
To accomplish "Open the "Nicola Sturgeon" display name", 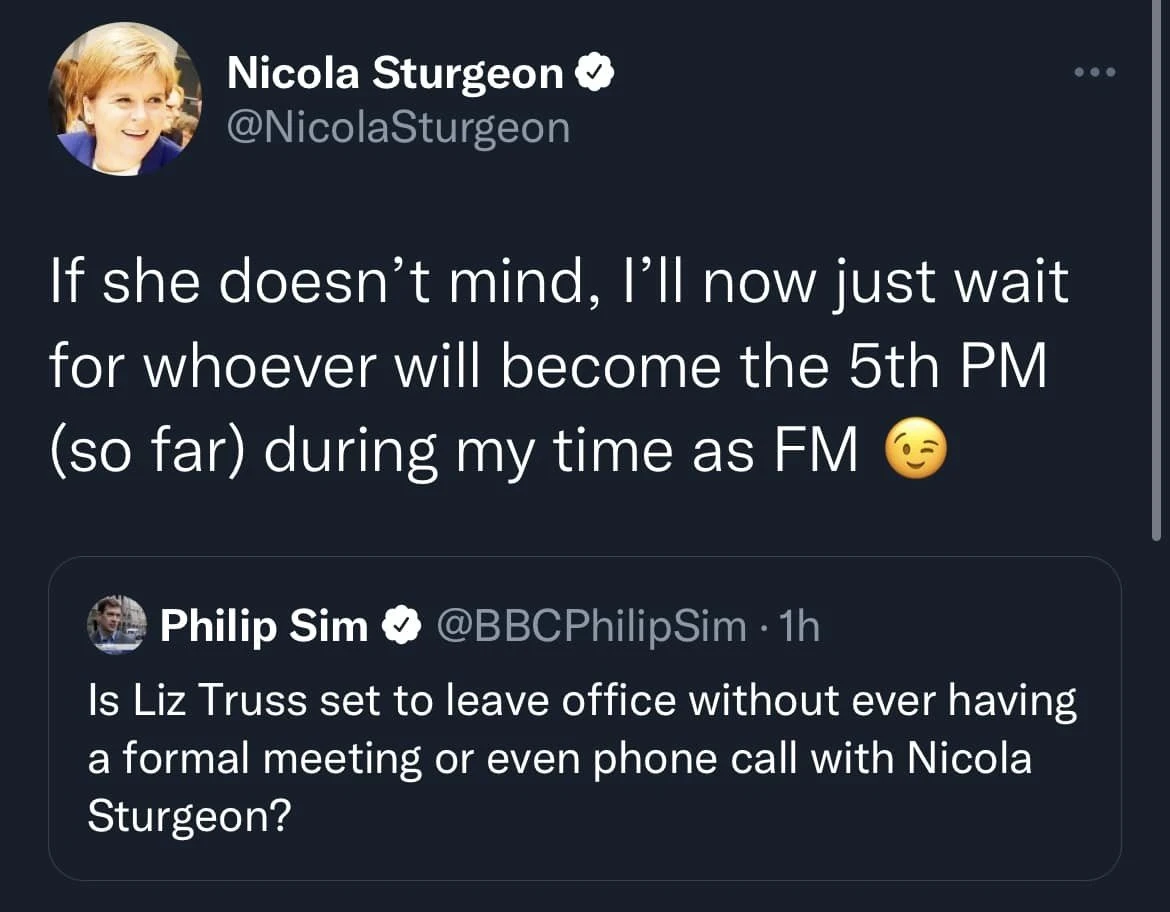I will click(x=395, y=73).
